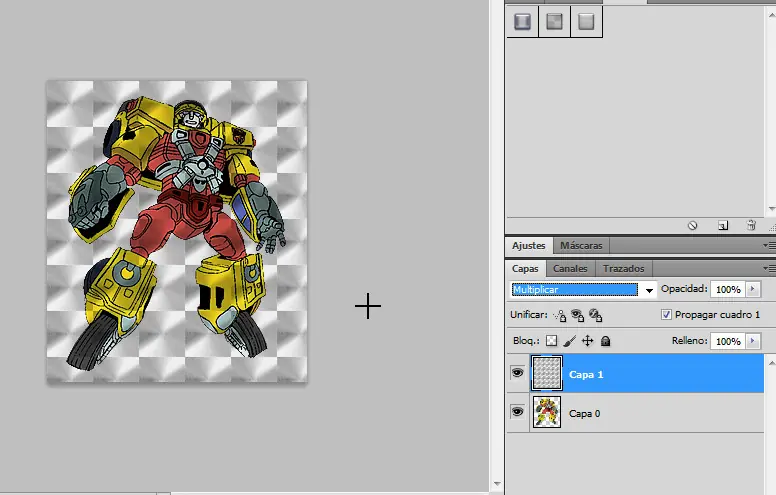Viewport: 776px width, 495px height.
Task: Select the Capas tab
Action: pyautogui.click(x=525, y=268)
